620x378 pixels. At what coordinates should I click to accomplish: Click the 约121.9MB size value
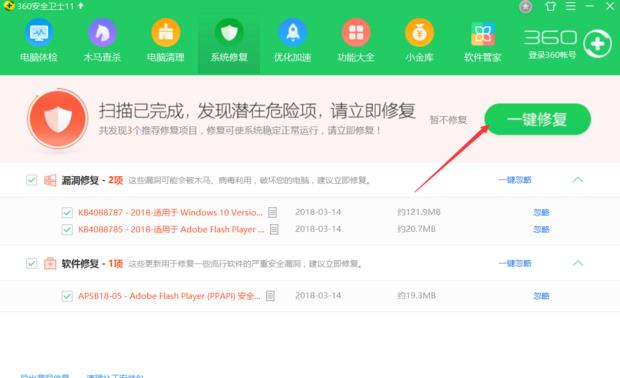pos(419,212)
